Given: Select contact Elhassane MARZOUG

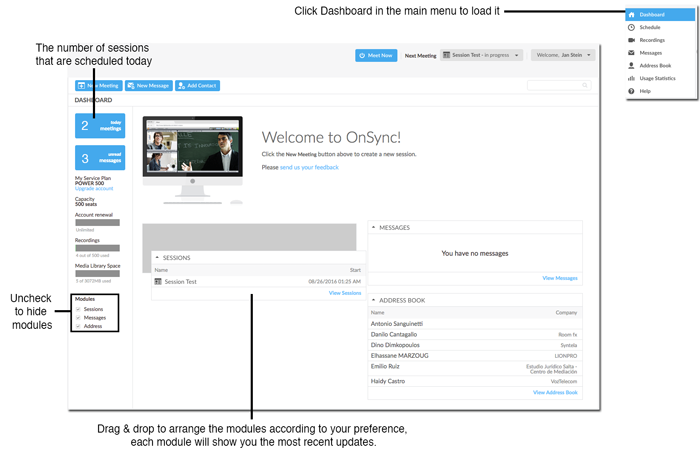Looking at the screenshot, I should pyautogui.click(x=475, y=356).
